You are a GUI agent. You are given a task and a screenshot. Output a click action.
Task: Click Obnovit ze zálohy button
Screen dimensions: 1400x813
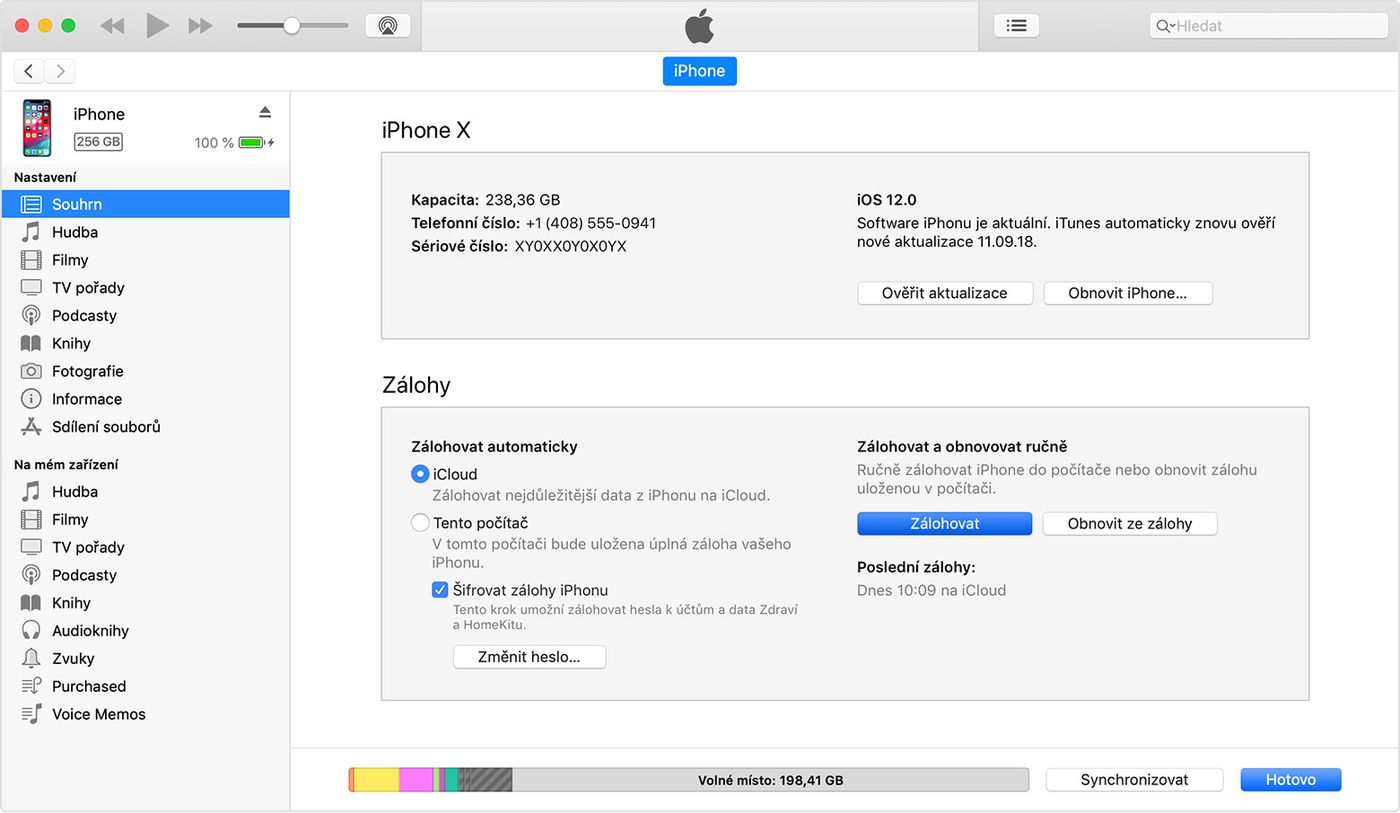tap(1130, 523)
